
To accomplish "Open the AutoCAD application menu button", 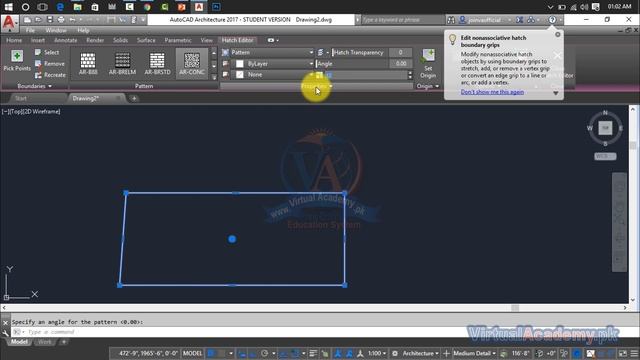I will [9, 23].
